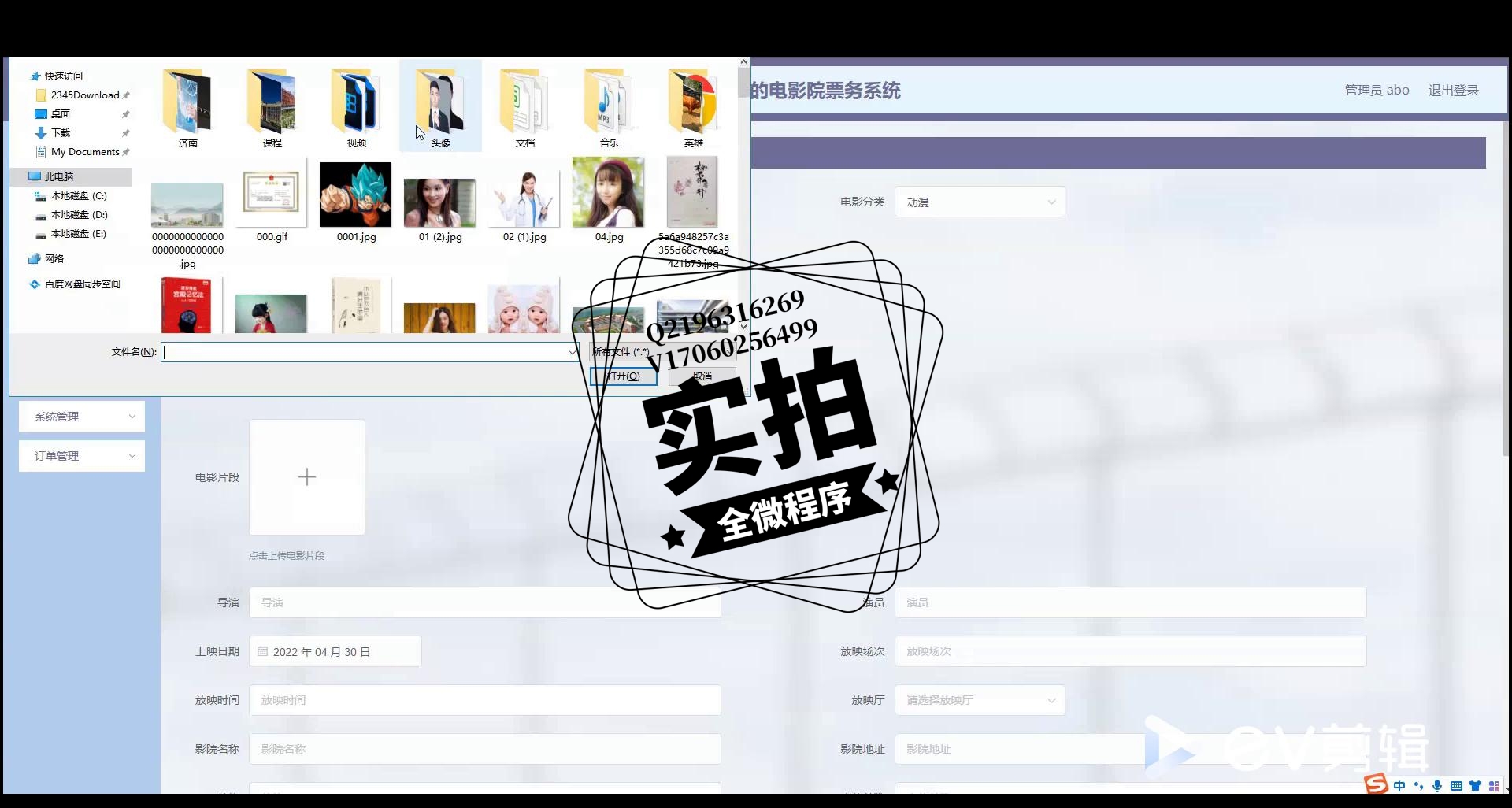Click the IME microphone voice input icon
This screenshot has width=1512, height=808.
pyautogui.click(x=1437, y=786)
